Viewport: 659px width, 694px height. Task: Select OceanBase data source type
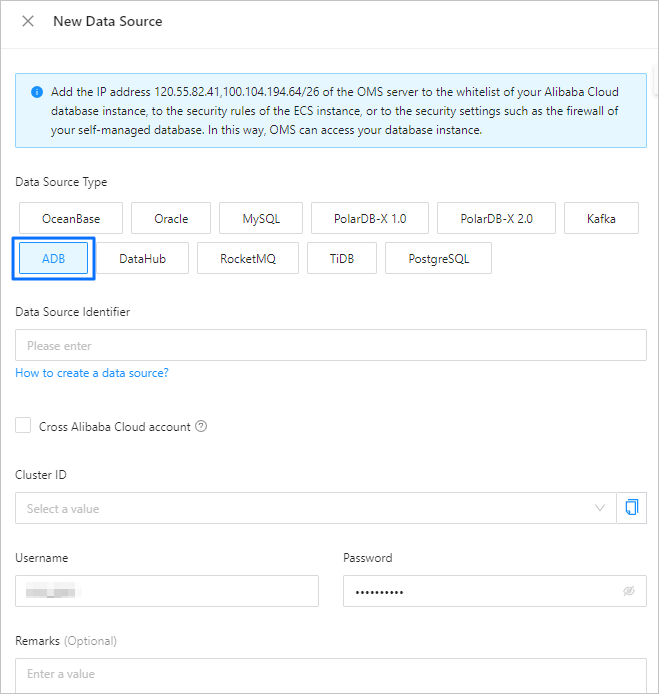click(x=71, y=218)
